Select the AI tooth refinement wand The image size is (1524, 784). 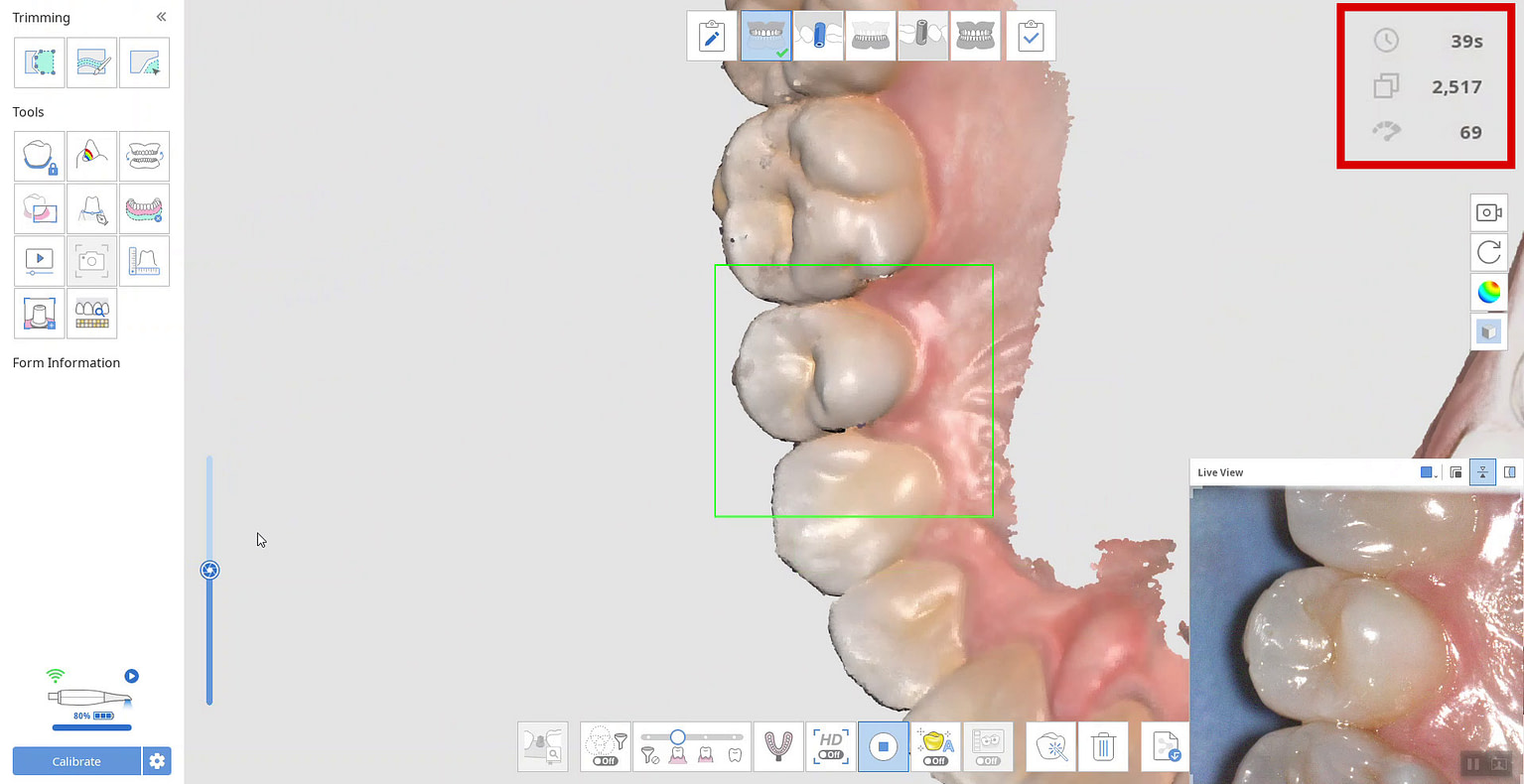[x=1050, y=746]
